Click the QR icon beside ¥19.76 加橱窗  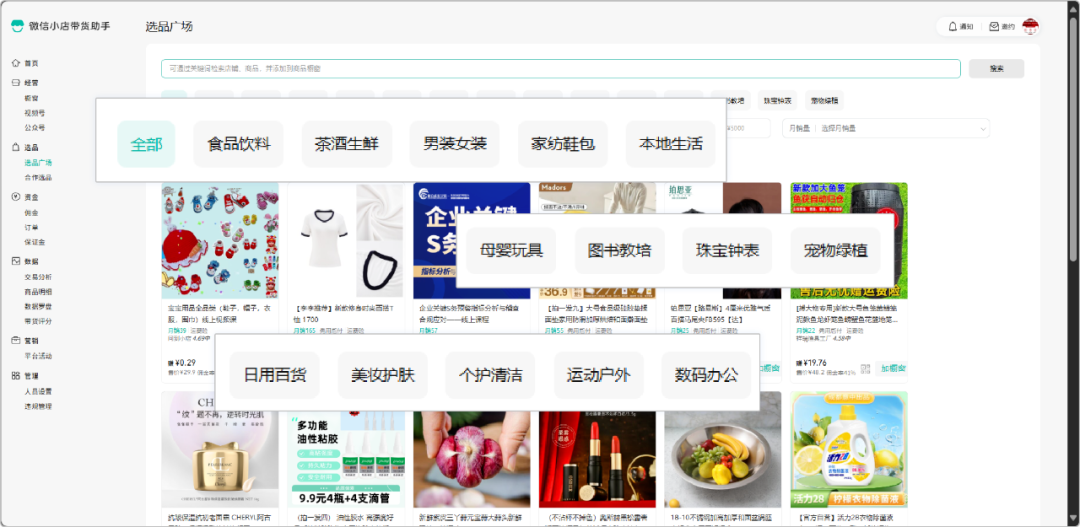(866, 369)
